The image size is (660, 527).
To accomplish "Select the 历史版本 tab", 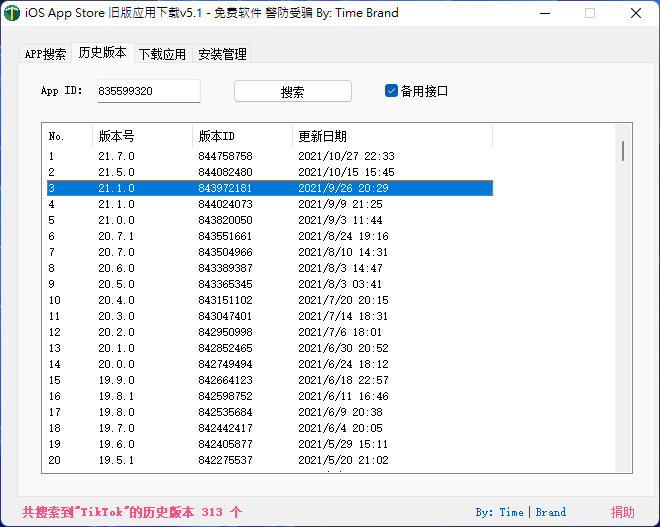I will coord(103,53).
